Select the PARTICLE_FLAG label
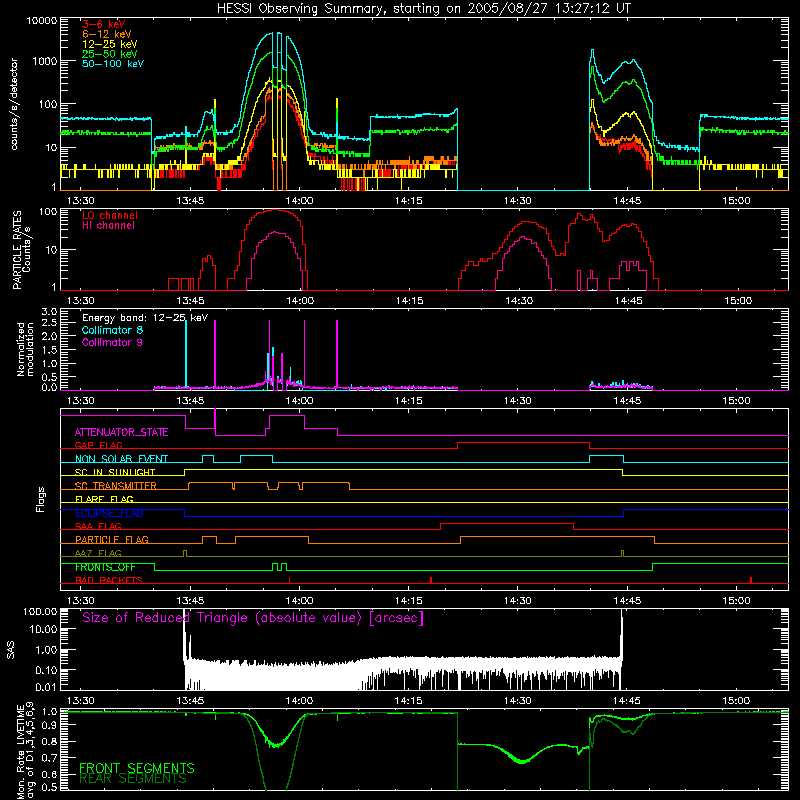Image resolution: width=800 pixels, height=800 pixels. (x=112, y=540)
